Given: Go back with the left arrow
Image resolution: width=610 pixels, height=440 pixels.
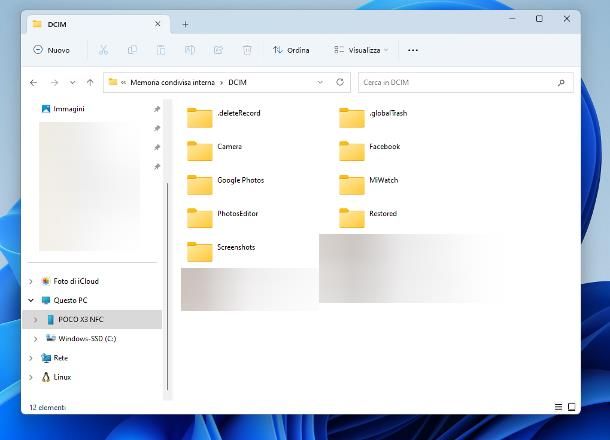Looking at the screenshot, I should (x=33, y=82).
